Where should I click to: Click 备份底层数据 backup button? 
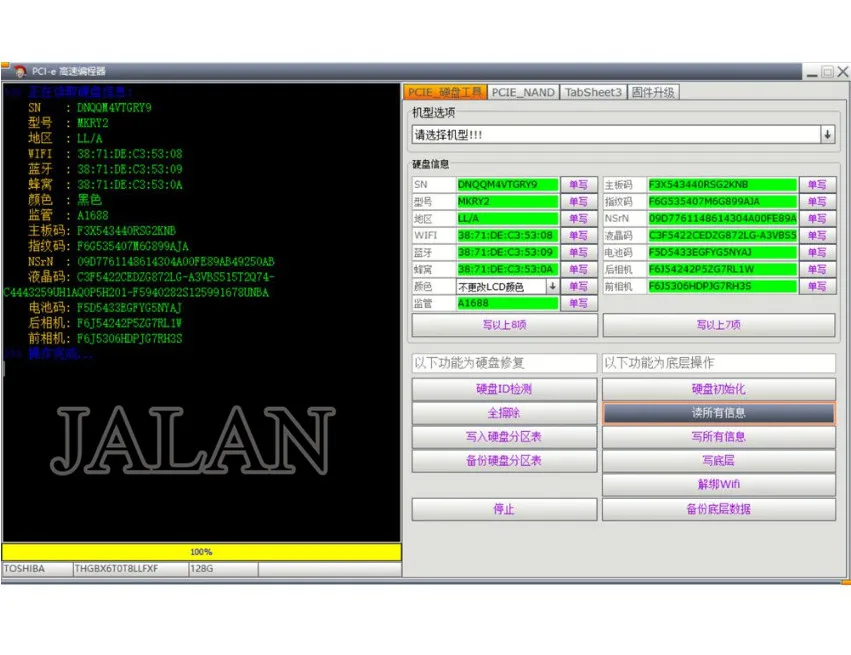719,509
